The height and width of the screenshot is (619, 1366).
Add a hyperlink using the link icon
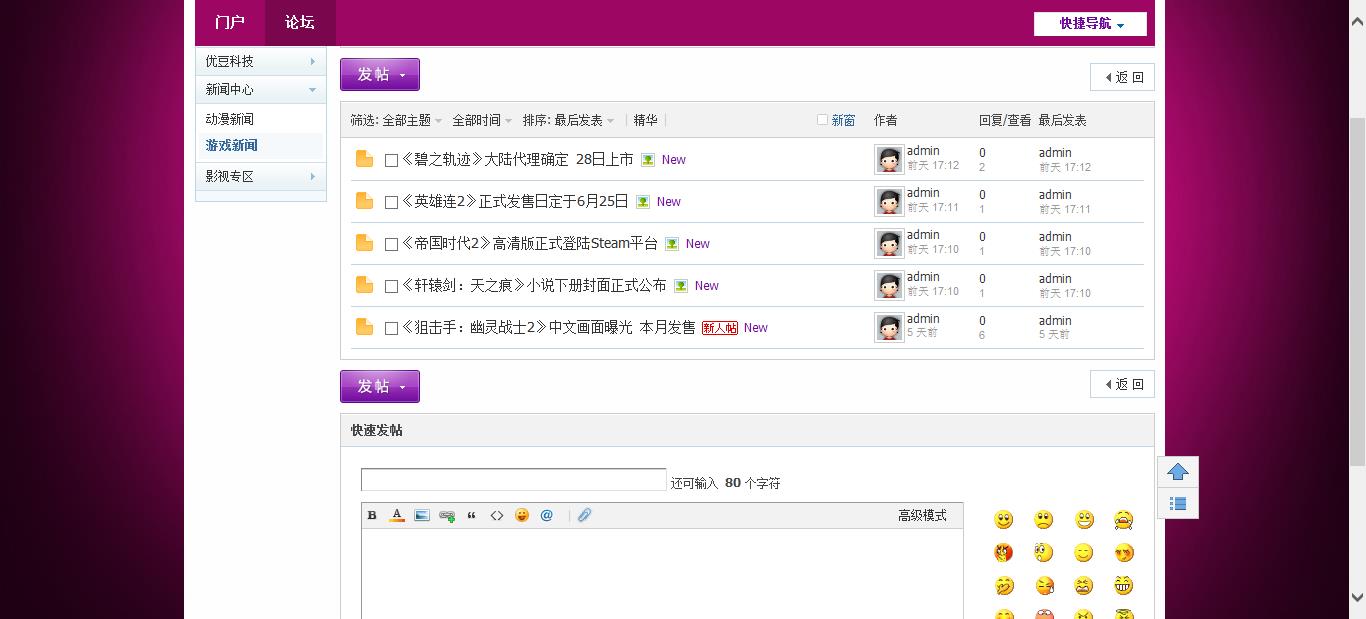[x=447, y=516]
